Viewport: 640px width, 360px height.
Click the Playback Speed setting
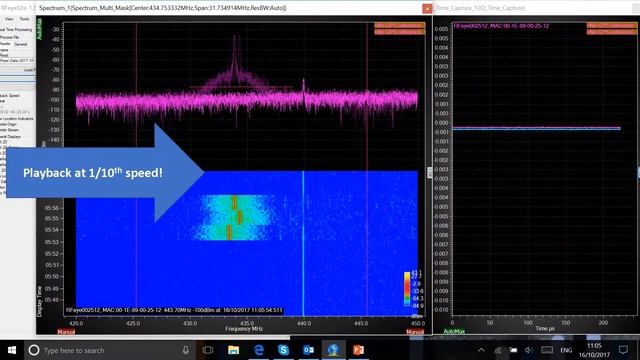10,96
